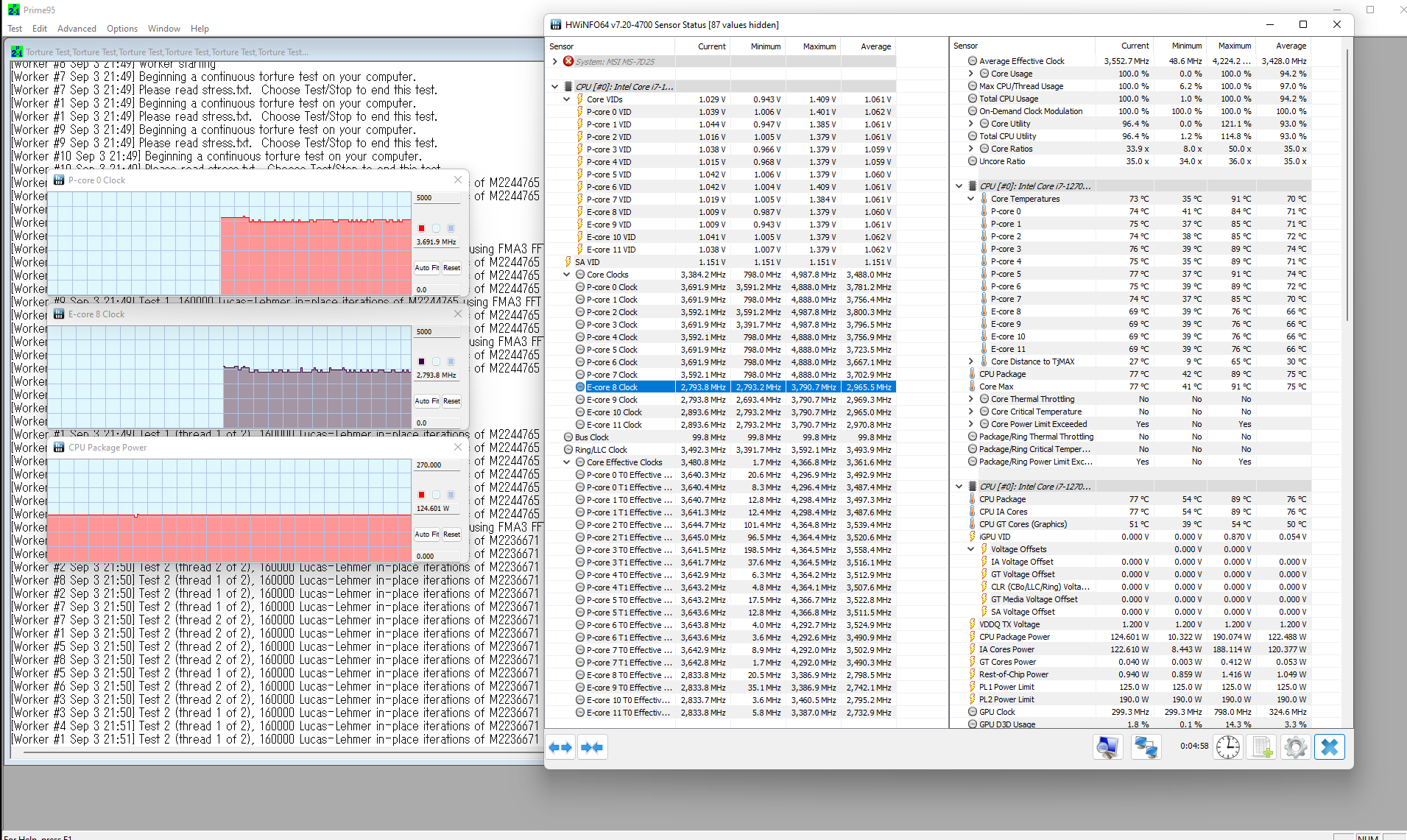Click the HWiNFO icon in P-core 0 Clock window title
The height and width of the screenshot is (840, 1407).
[60, 180]
